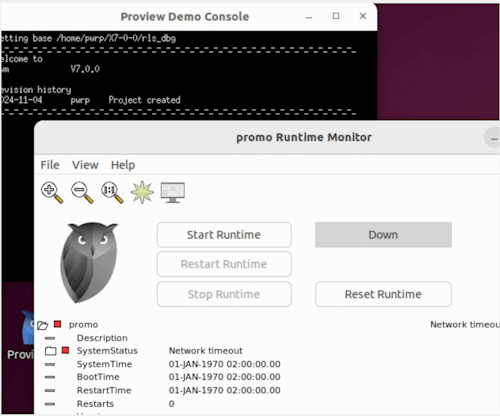Click the green star toolbar icon
The height and width of the screenshot is (416, 500).
tap(142, 192)
